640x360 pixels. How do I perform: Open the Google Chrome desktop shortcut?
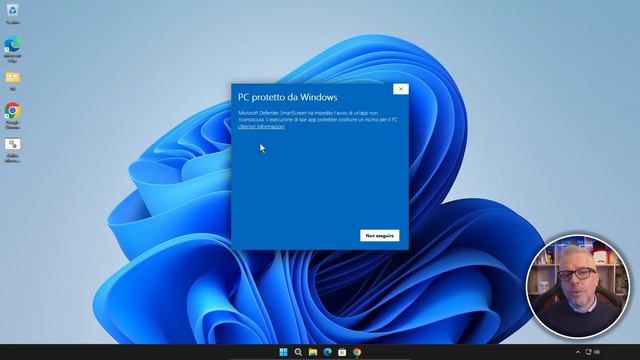click(x=13, y=116)
